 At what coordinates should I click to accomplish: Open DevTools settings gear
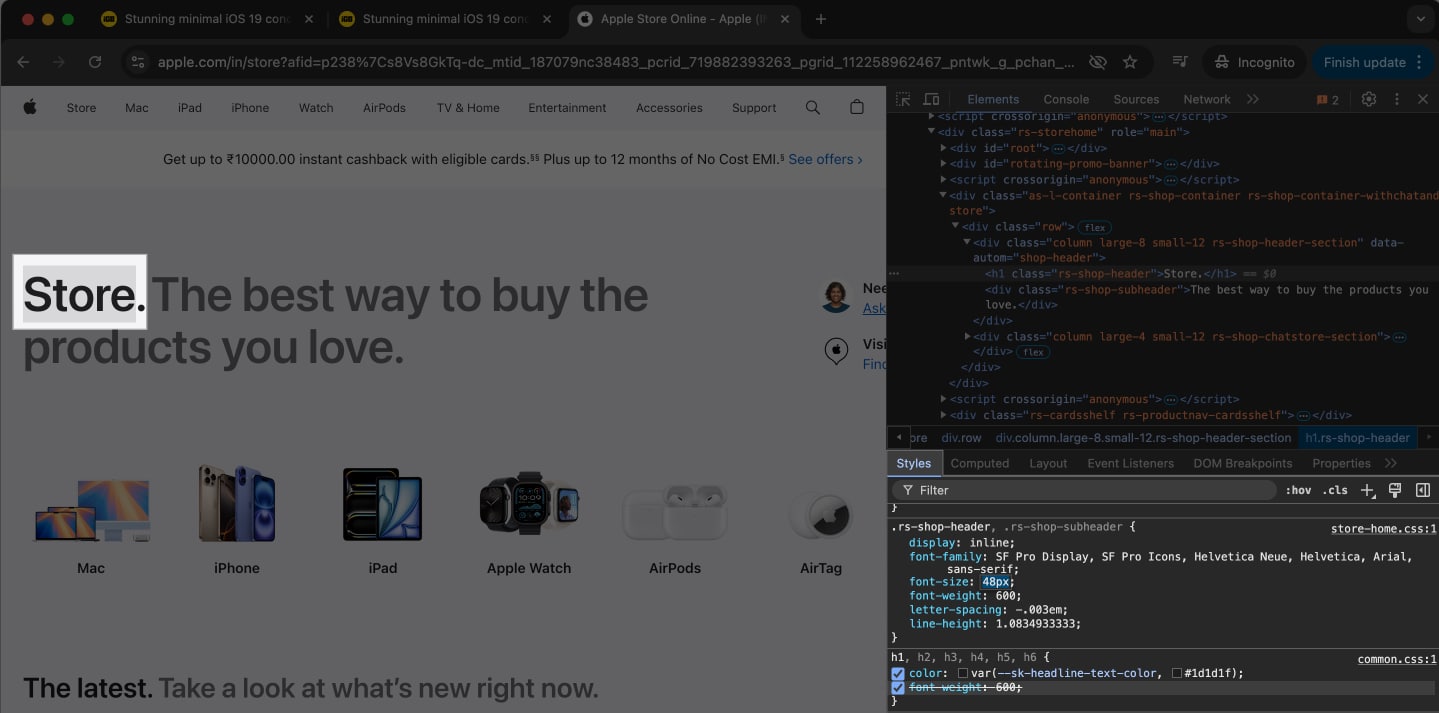1369,99
